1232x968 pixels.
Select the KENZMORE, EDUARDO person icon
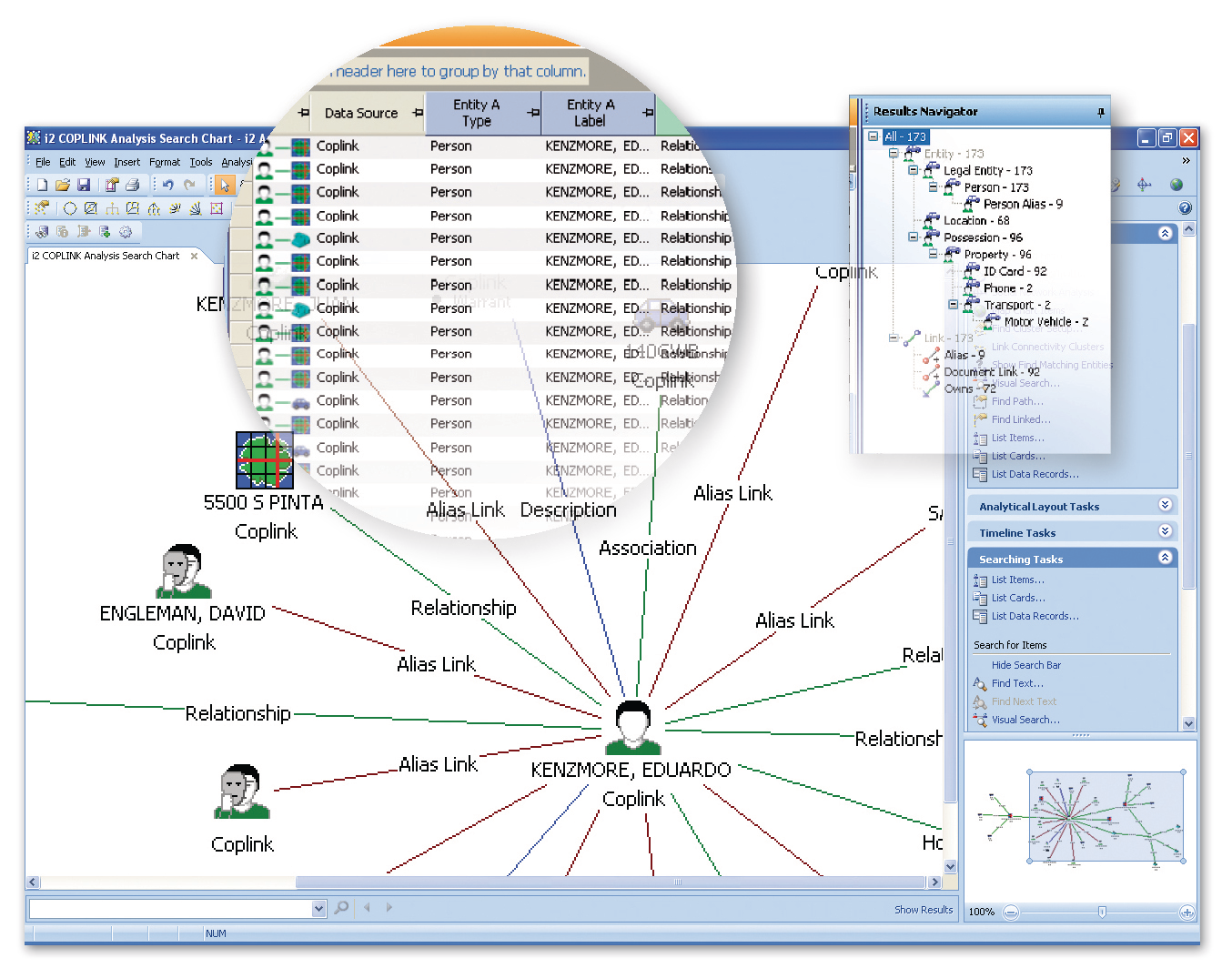pos(633,727)
